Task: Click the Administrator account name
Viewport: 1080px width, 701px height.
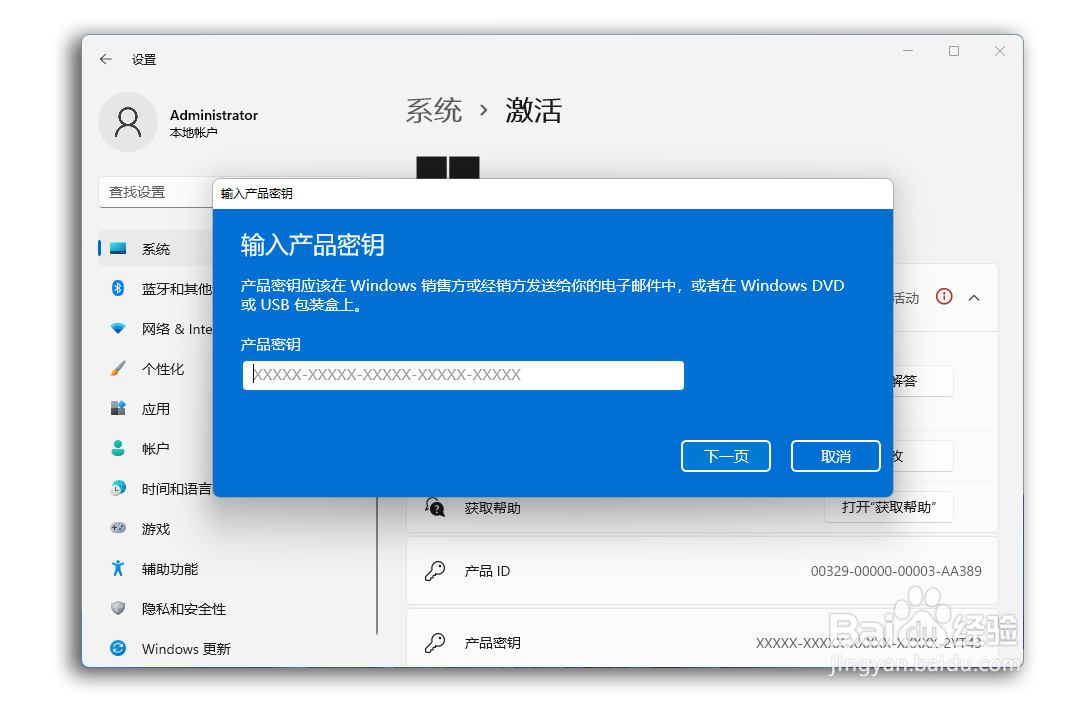Action: coord(214,115)
